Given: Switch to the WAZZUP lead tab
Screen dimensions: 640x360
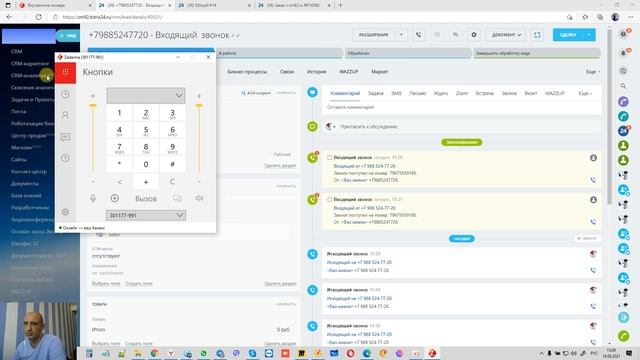Looking at the screenshot, I should (x=349, y=71).
